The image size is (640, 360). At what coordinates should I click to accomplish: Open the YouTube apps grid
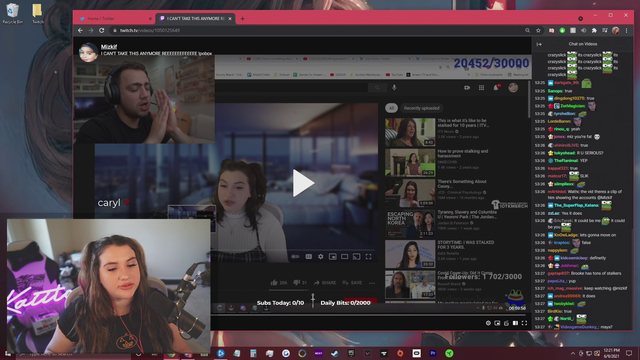click(x=482, y=87)
